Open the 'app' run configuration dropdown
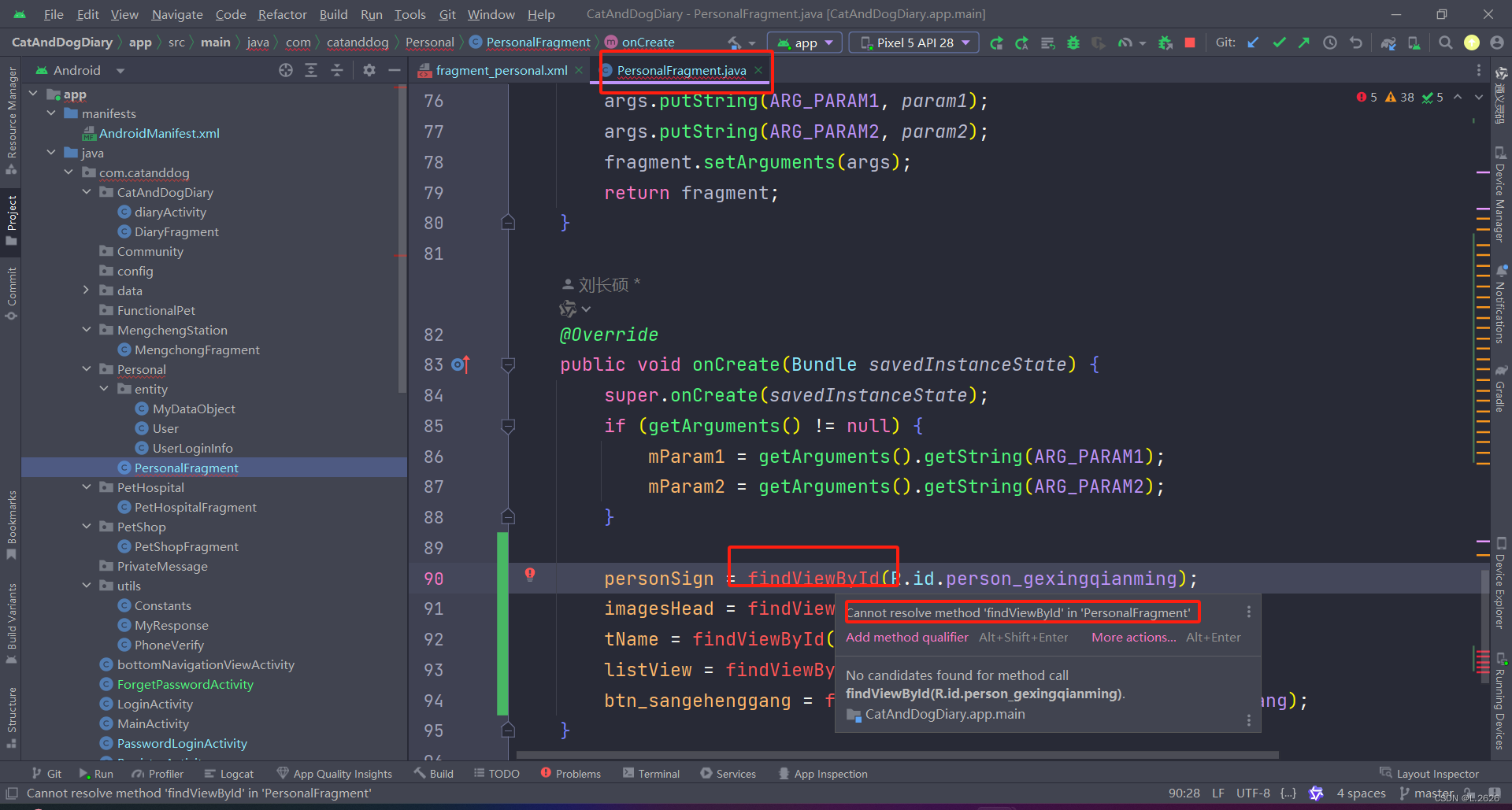Image resolution: width=1512 pixels, height=810 pixels. click(804, 43)
